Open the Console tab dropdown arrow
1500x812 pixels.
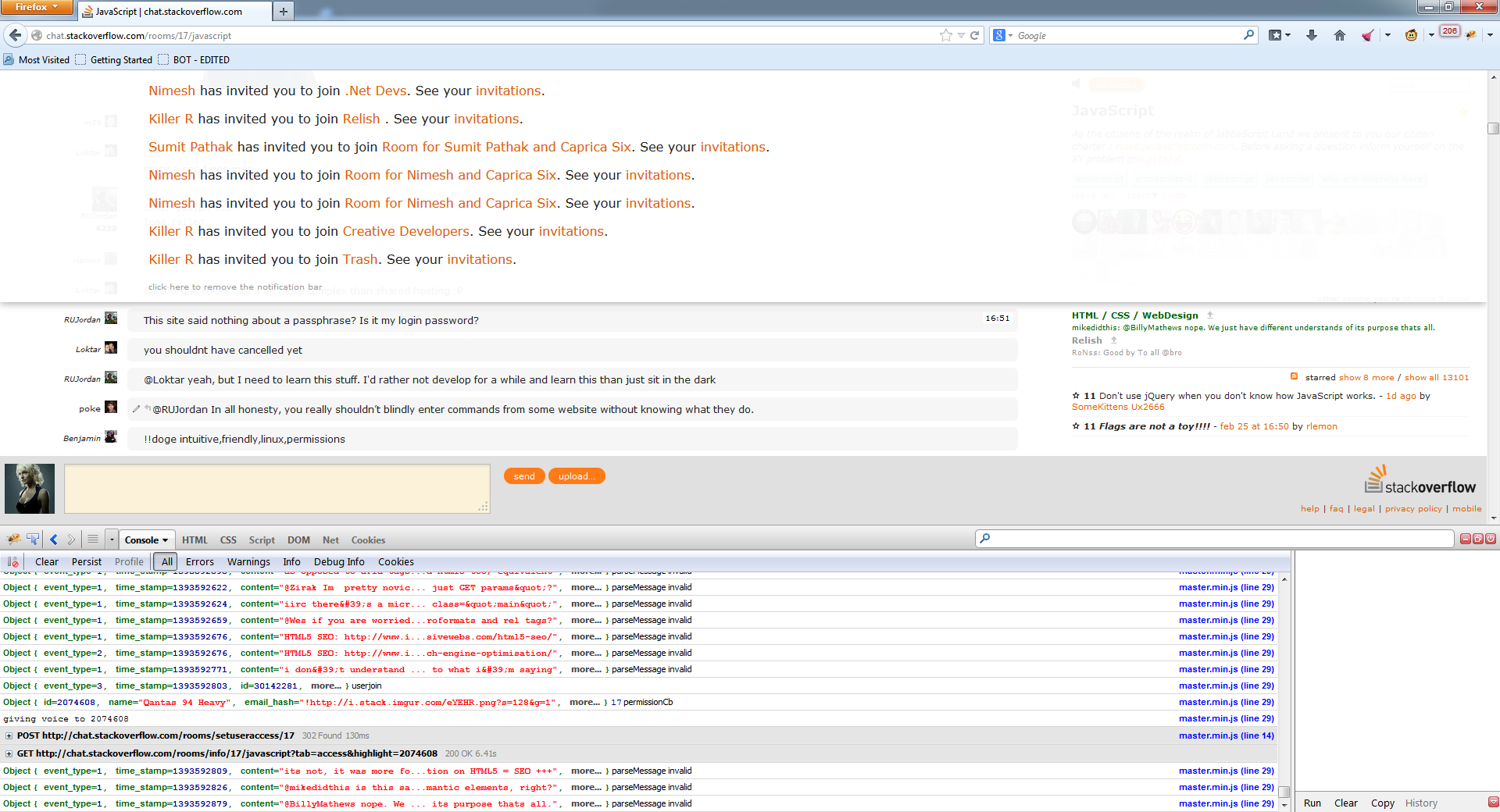(x=166, y=540)
